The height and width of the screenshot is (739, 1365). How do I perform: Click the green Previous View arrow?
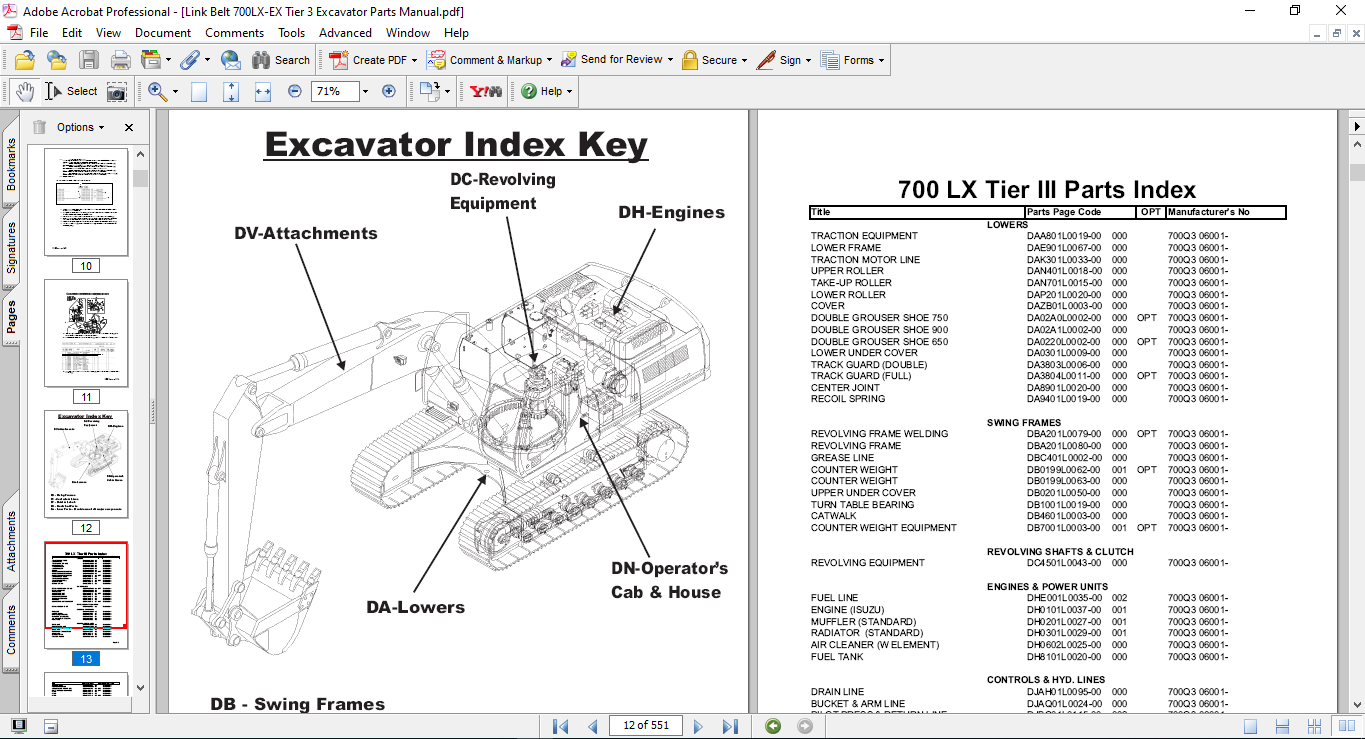(x=773, y=726)
